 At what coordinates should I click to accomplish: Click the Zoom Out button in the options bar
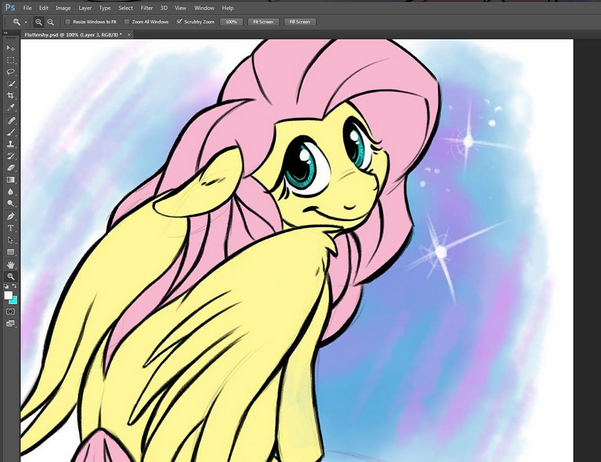50,22
